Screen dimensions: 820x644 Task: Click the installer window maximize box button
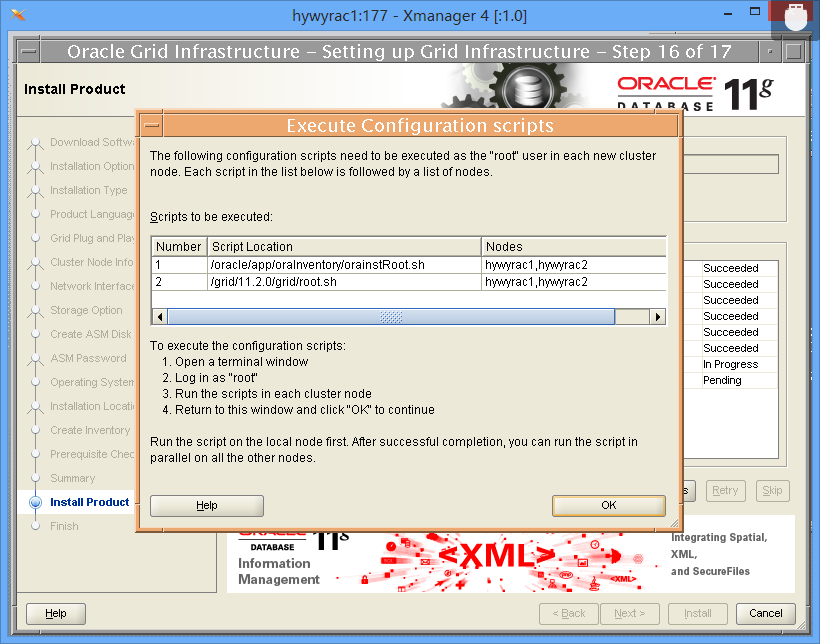[793, 51]
